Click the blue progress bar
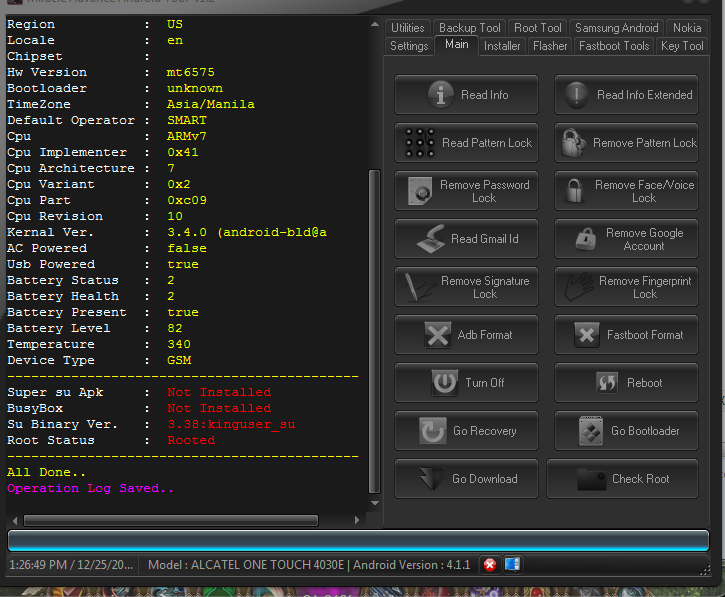Image resolution: width=725 pixels, height=597 pixels. click(x=362, y=541)
